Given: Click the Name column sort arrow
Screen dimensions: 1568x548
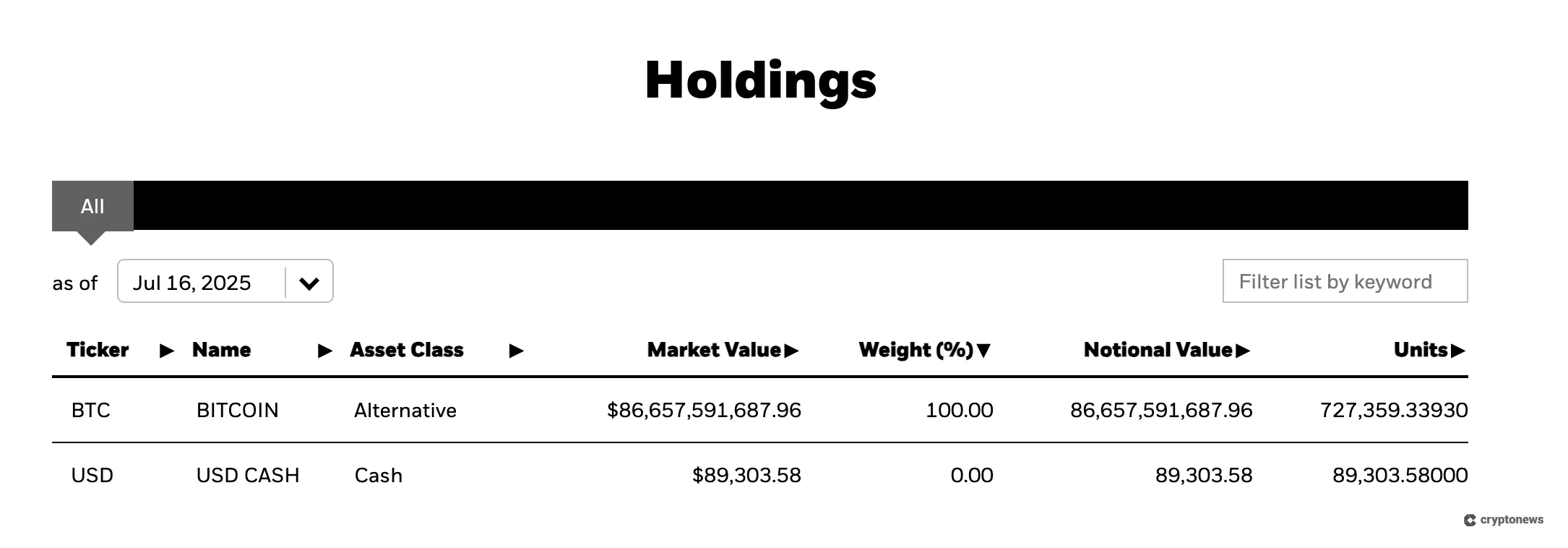Looking at the screenshot, I should 324,351.
